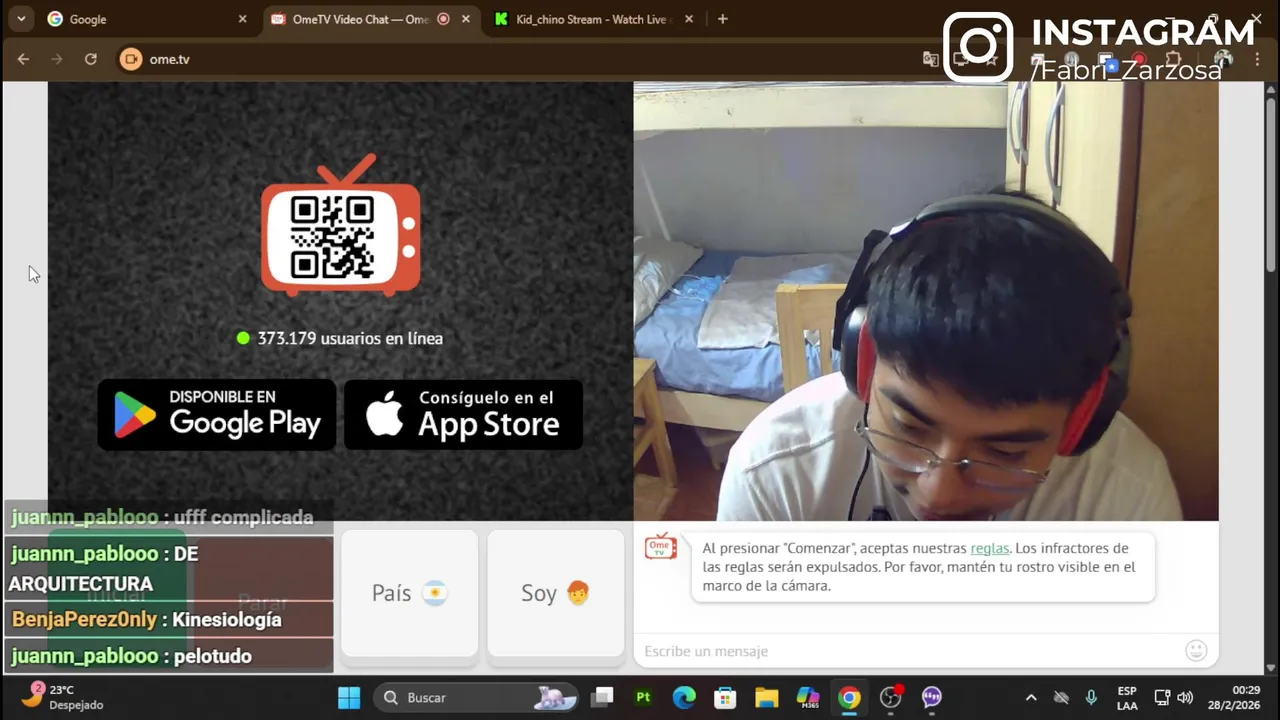Switch the ESP LAA input language
This screenshot has width=1280, height=720.
pos(1127,697)
